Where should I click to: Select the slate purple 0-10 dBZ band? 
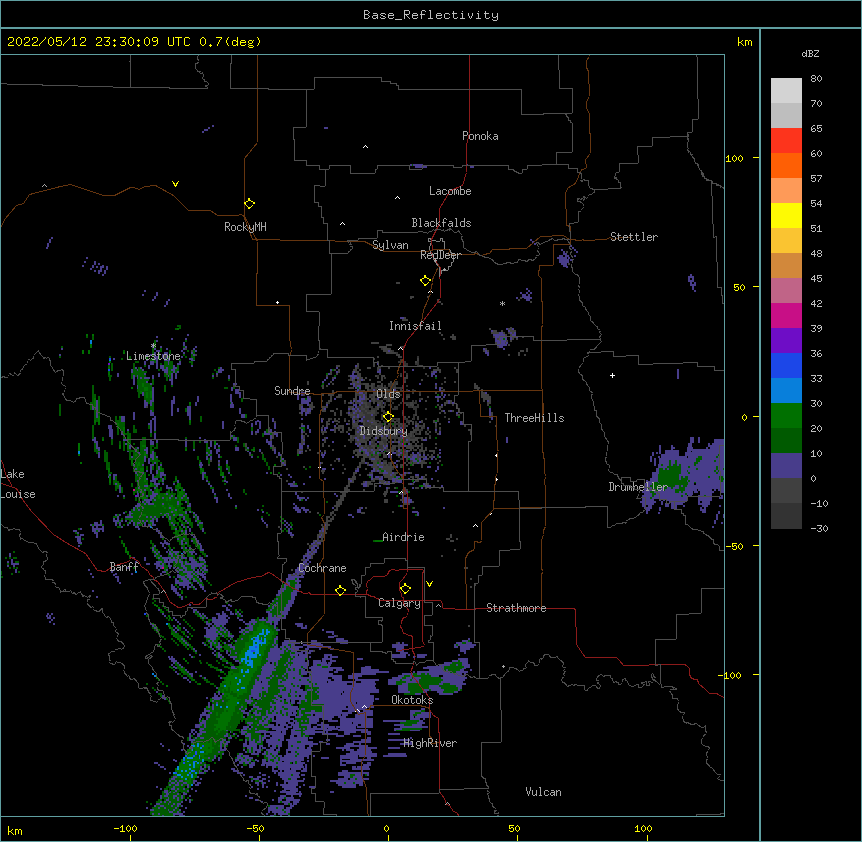pyautogui.click(x=786, y=466)
